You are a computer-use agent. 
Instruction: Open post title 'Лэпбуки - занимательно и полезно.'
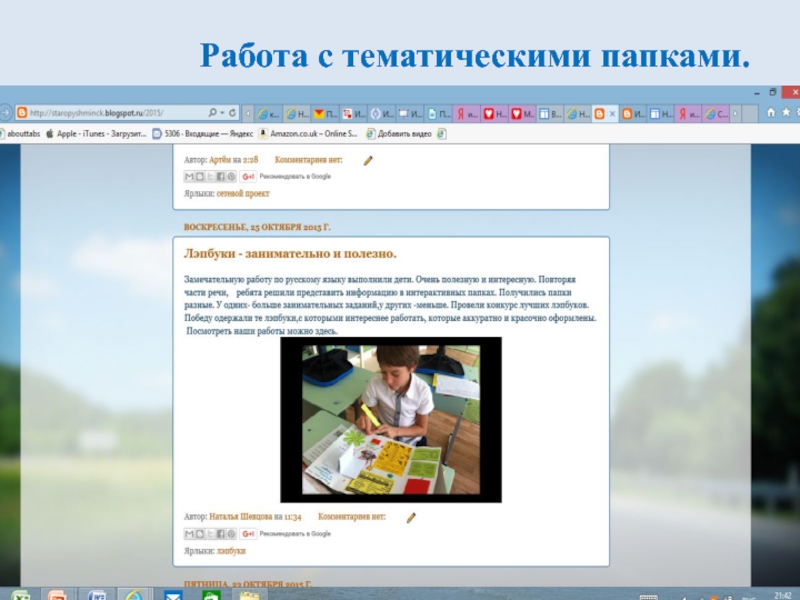click(x=290, y=254)
